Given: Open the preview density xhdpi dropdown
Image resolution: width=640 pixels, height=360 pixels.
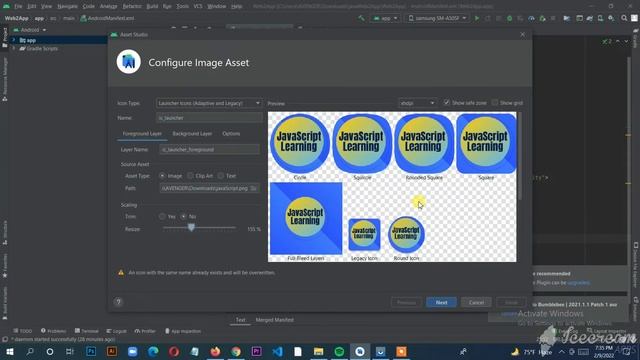Looking at the screenshot, I should 417,103.
